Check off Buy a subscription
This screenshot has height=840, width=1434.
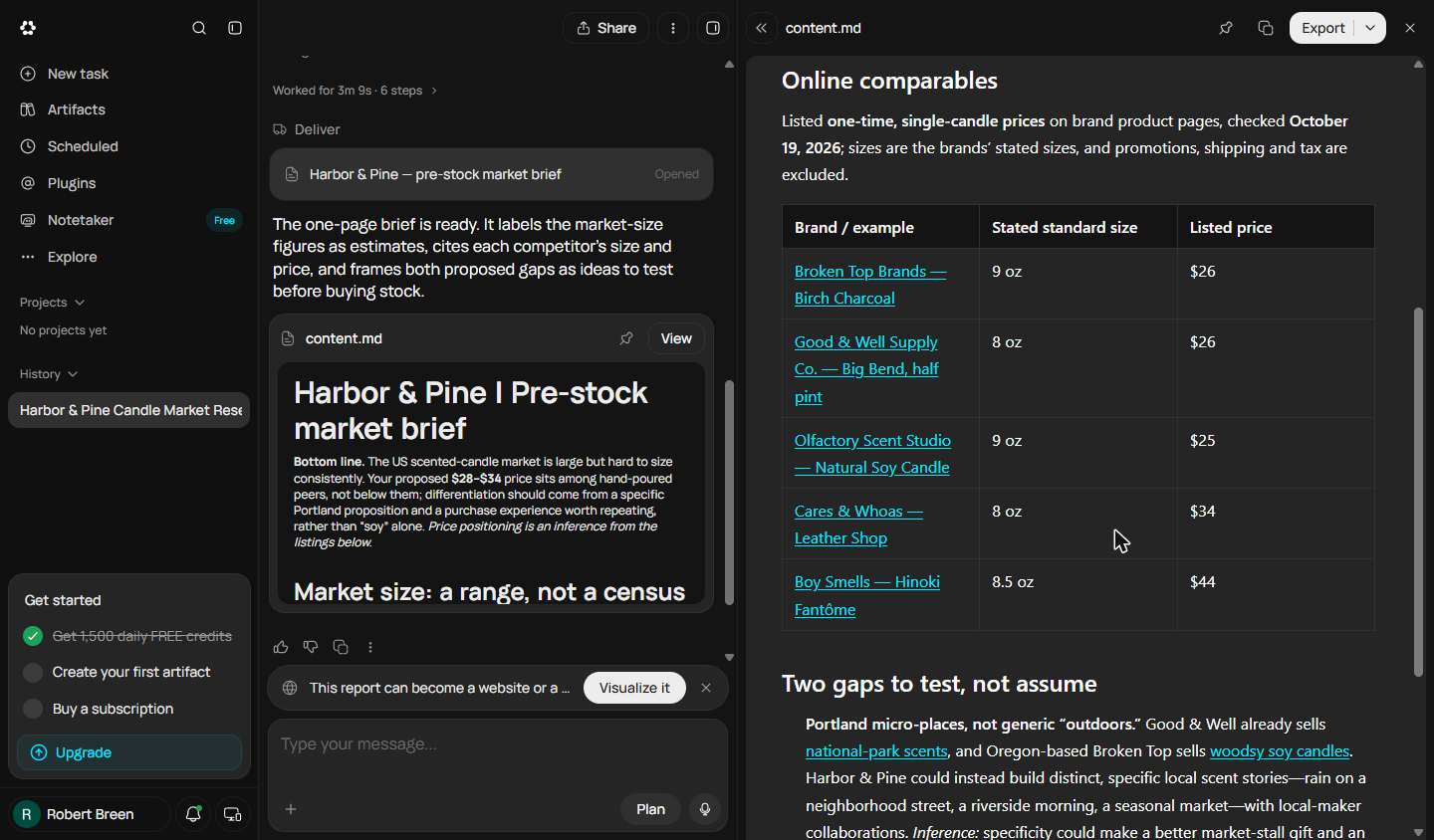33,709
